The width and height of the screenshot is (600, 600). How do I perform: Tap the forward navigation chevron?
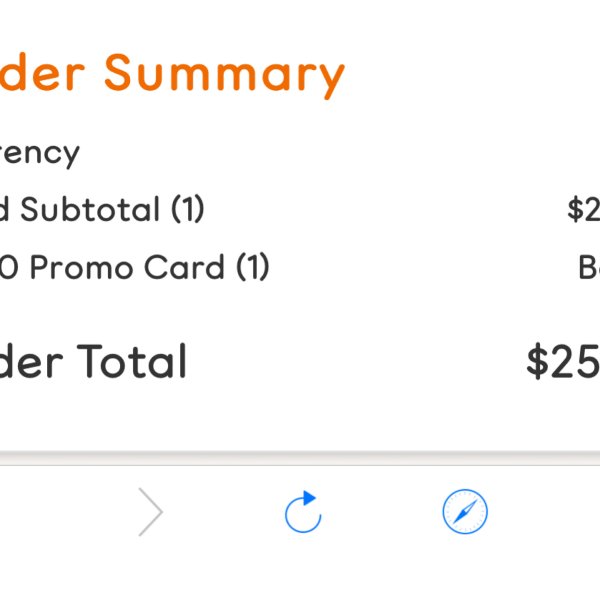[151, 512]
